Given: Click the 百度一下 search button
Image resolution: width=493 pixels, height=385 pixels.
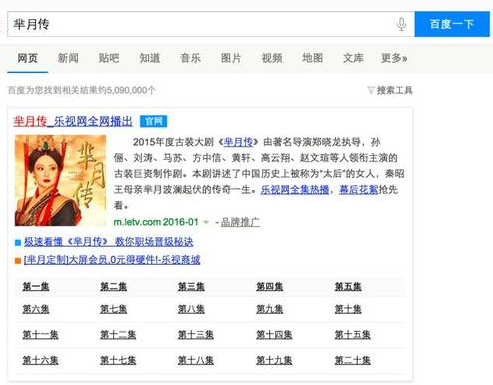Looking at the screenshot, I should 452,24.
